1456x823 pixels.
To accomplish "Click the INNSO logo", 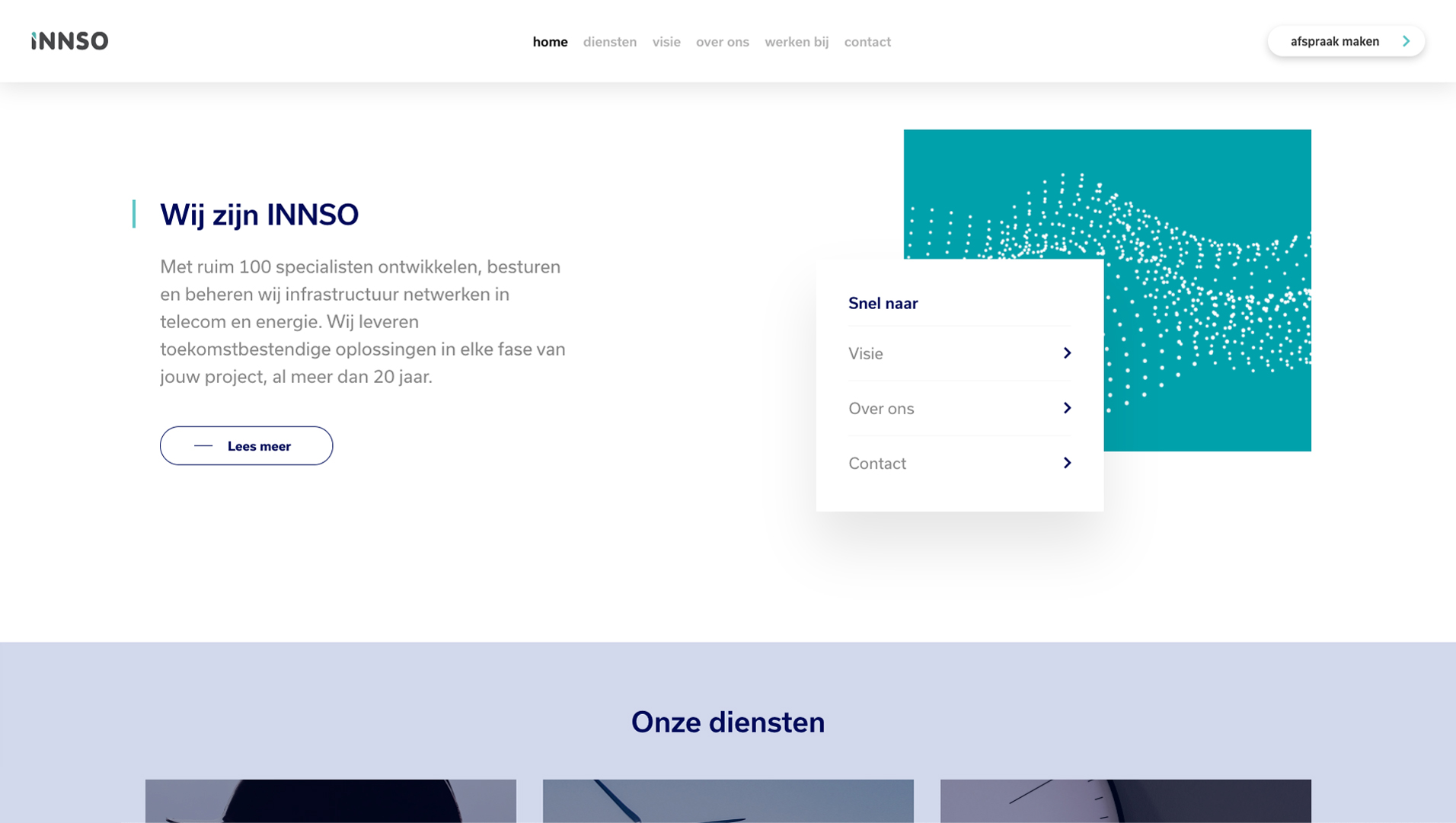I will click(x=69, y=41).
